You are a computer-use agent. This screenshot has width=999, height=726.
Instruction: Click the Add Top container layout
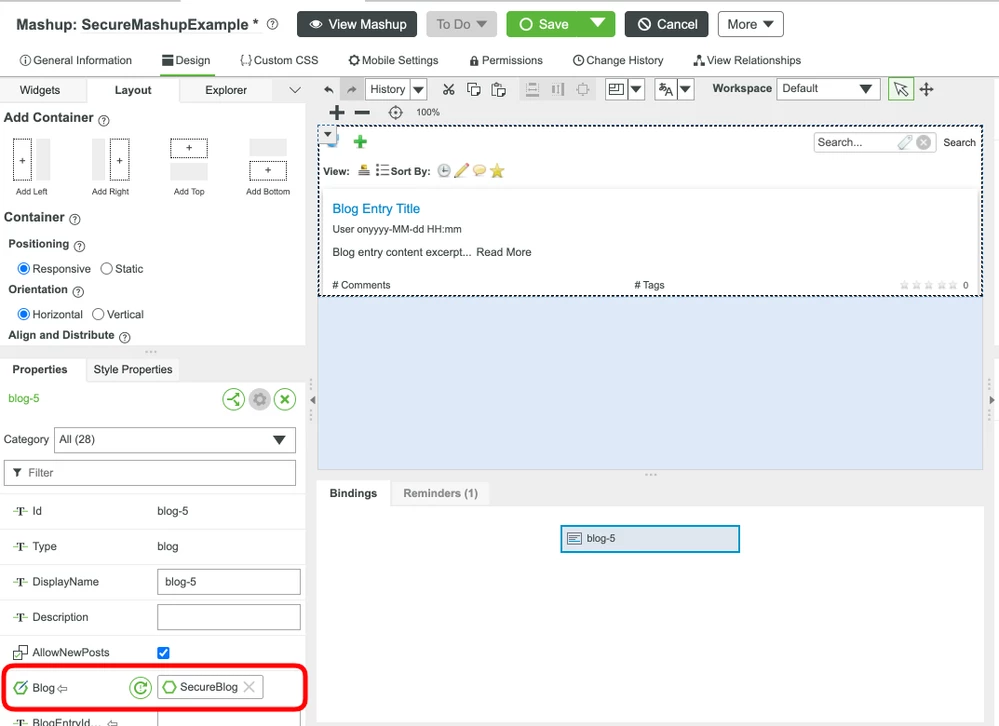click(x=189, y=166)
